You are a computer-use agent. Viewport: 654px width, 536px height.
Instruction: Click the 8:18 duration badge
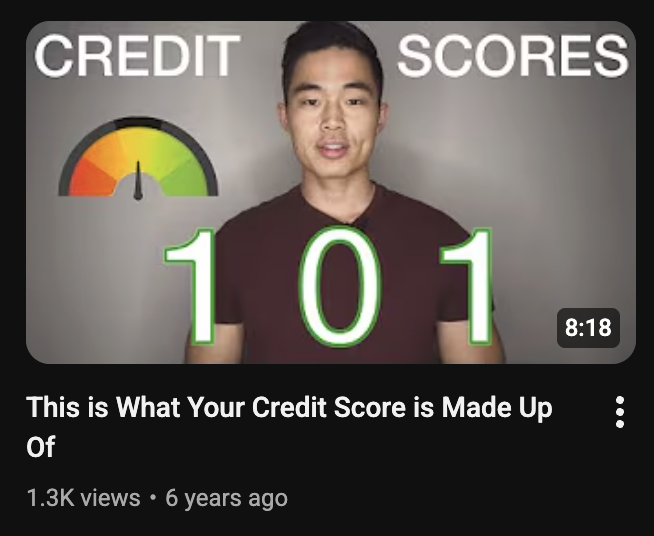[x=588, y=328]
